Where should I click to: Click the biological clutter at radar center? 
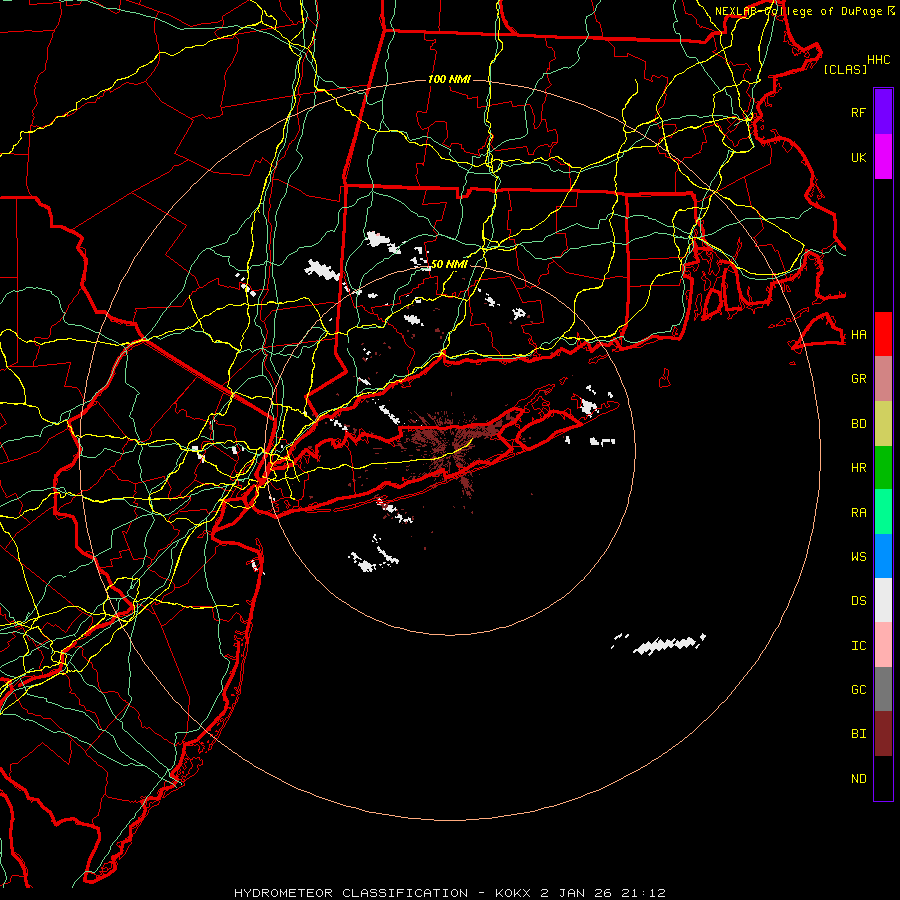[x=453, y=445]
